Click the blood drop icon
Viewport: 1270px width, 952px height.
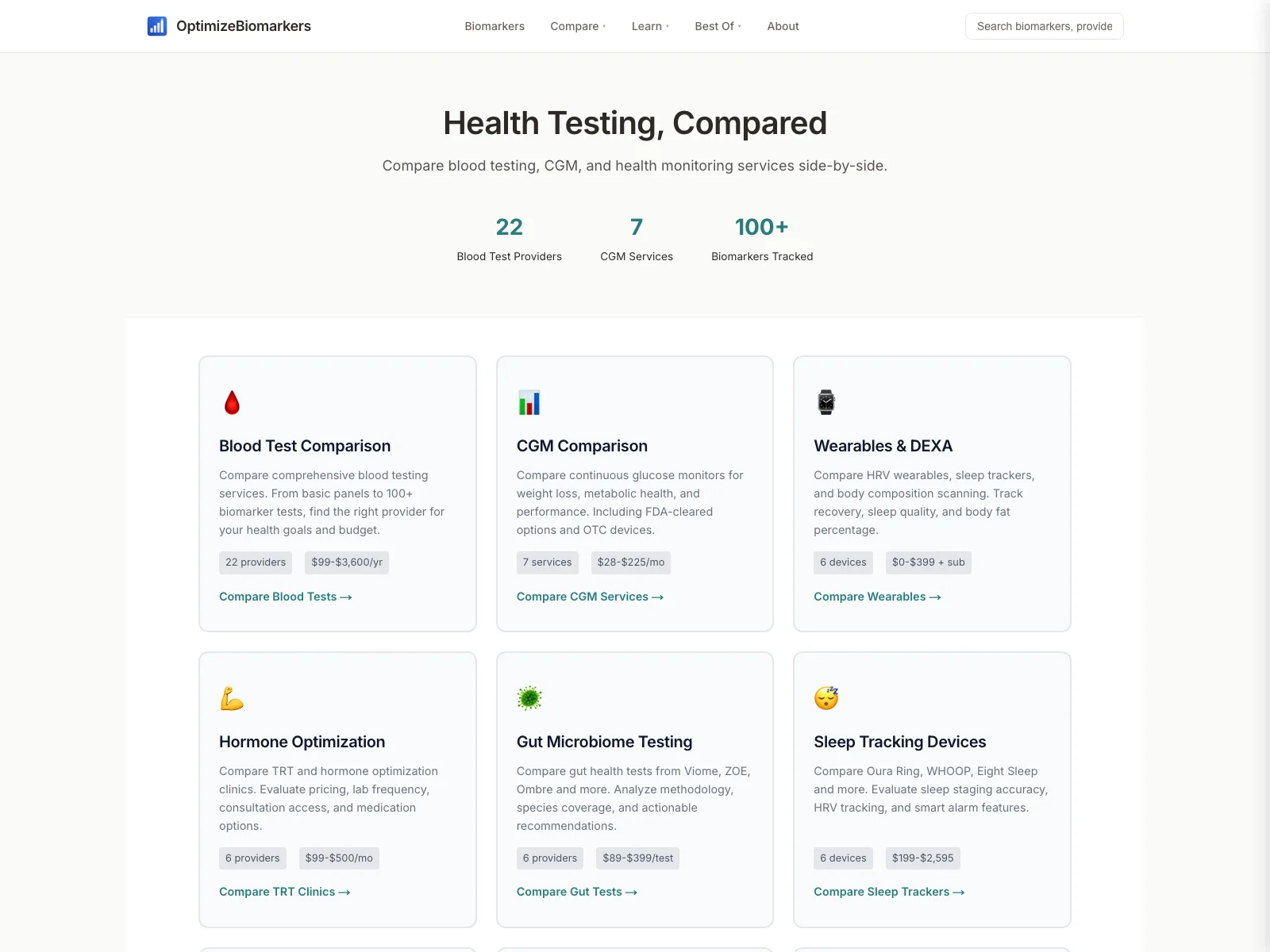pos(232,403)
